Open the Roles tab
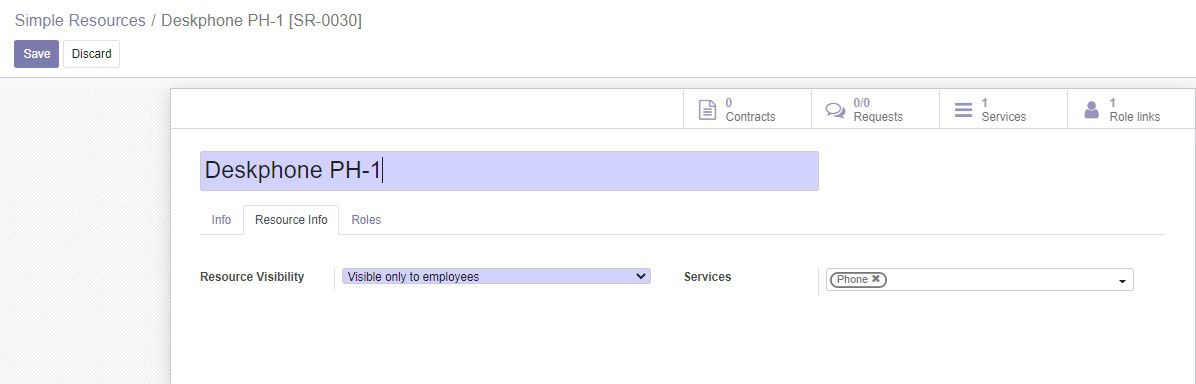Viewport: 1196px width, 384px height. [366, 220]
